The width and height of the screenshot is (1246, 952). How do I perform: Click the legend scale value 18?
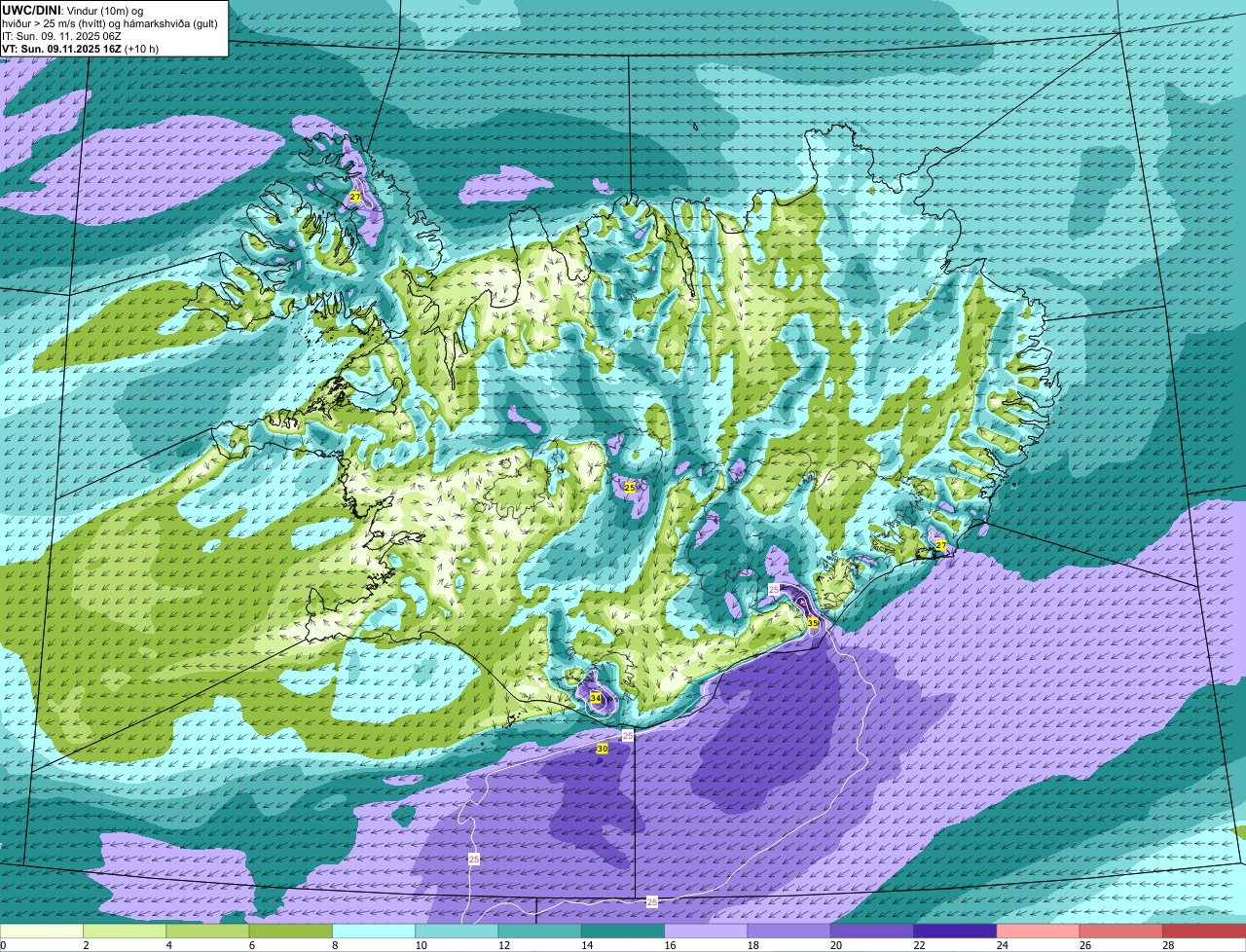[752, 945]
